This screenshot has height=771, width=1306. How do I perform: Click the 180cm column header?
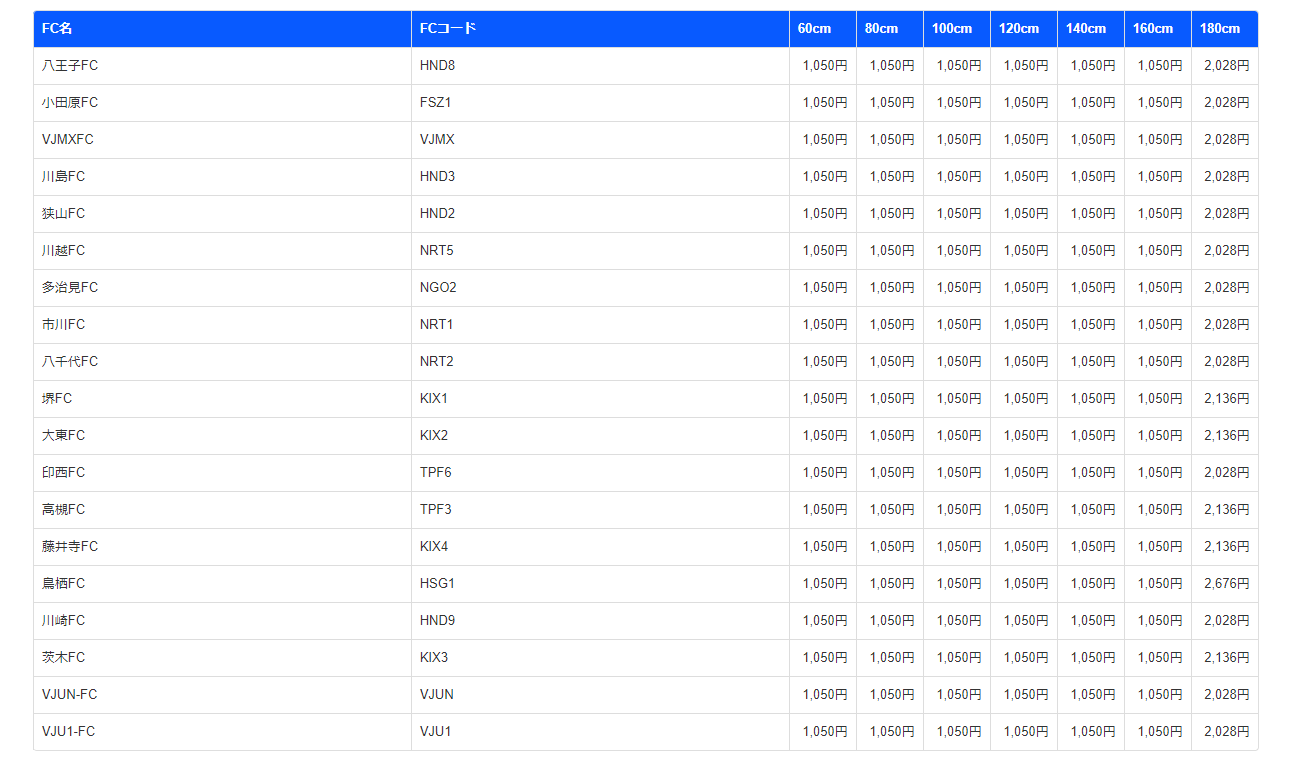pyautogui.click(x=1219, y=29)
